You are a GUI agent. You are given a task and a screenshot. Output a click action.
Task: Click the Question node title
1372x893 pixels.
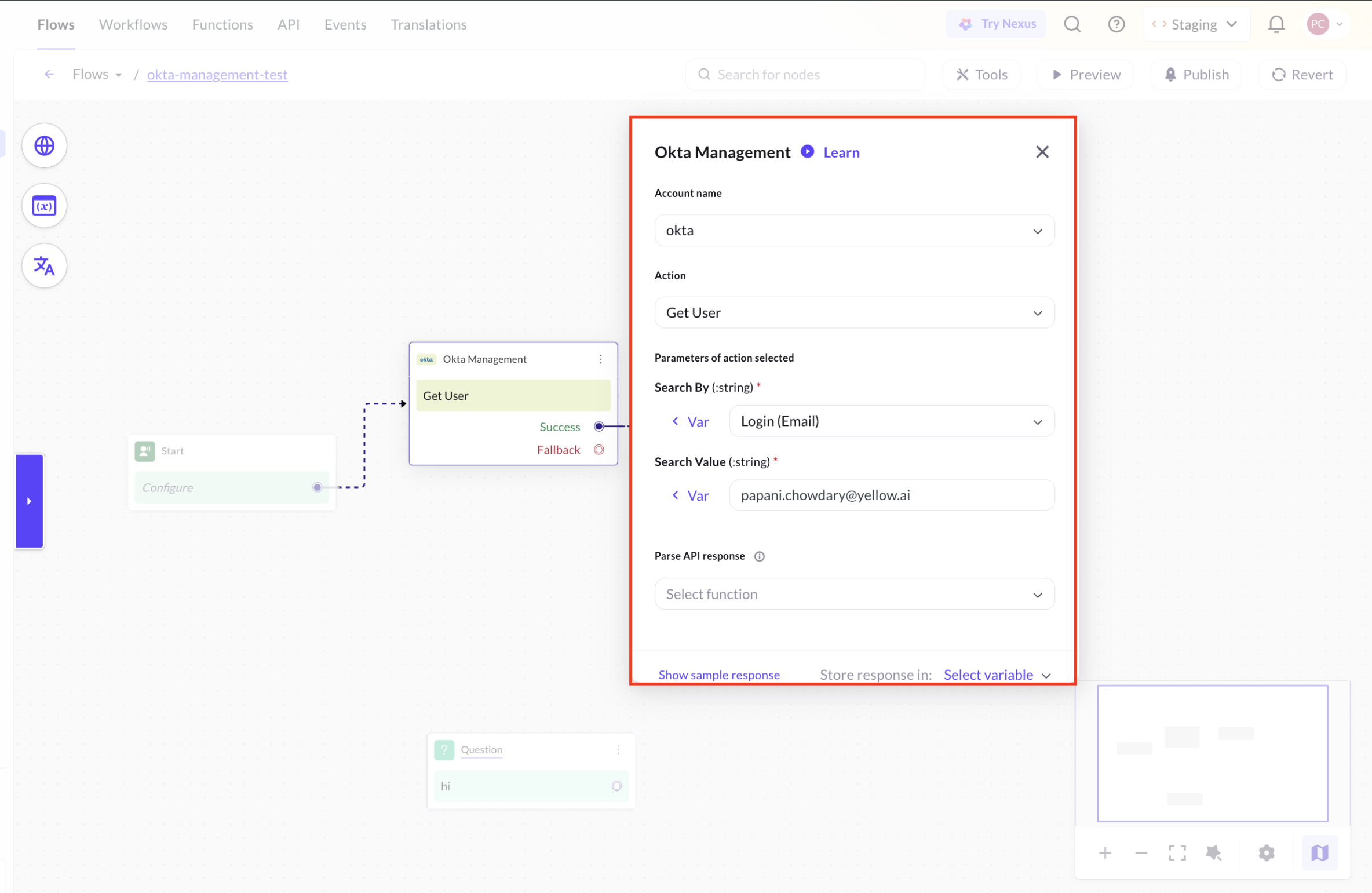point(481,750)
